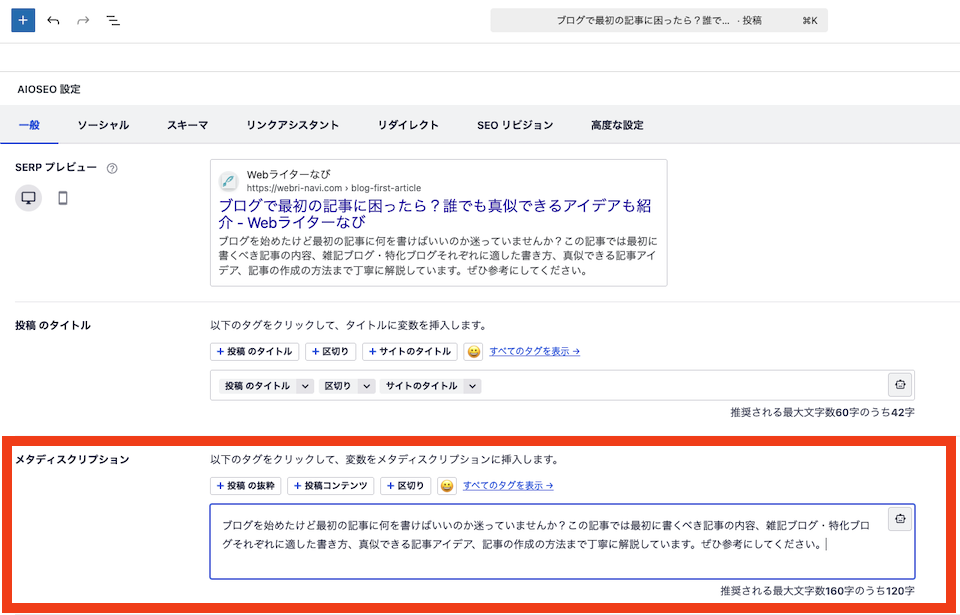
Task: Open the SEO リビジョン tab
Action: tap(515, 125)
